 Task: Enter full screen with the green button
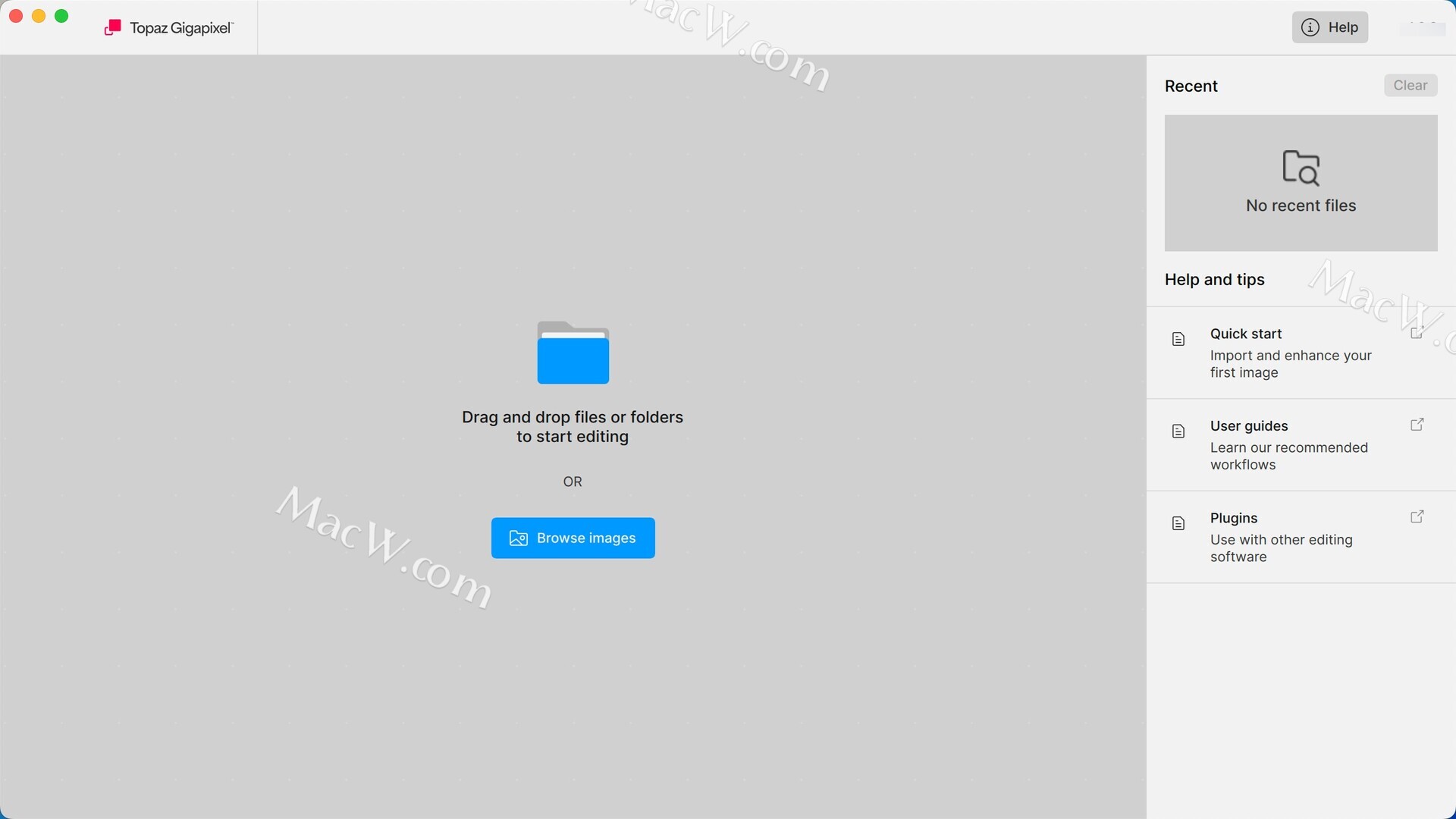tap(62, 16)
